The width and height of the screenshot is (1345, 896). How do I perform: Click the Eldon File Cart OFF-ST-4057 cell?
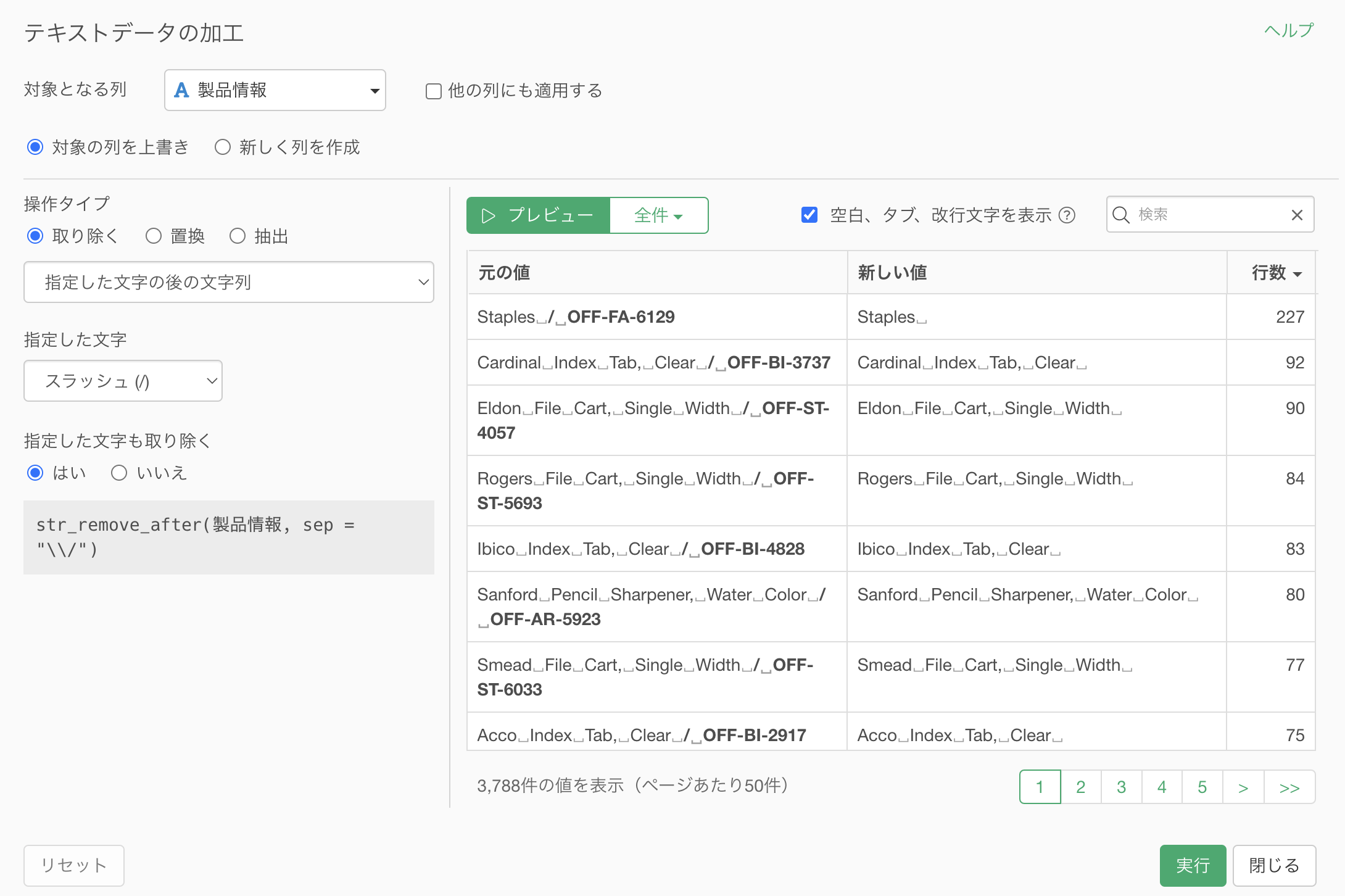click(657, 420)
